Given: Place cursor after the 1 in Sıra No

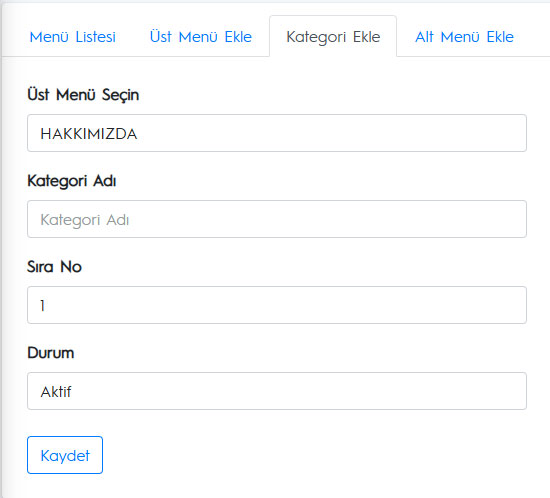Looking at the screenshot, I should click(x=47, y=305).
